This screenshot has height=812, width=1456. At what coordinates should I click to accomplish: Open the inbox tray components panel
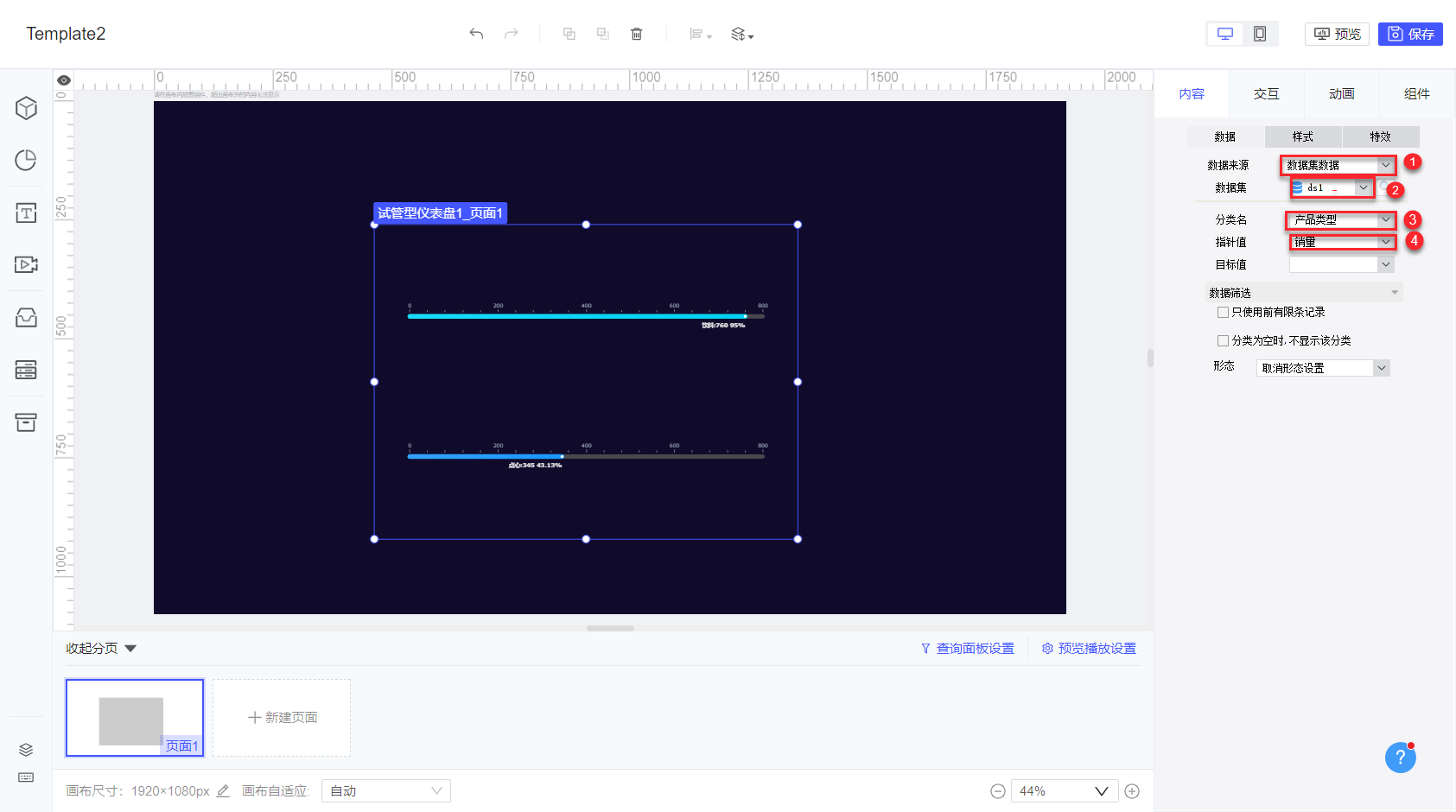(26, 317)
